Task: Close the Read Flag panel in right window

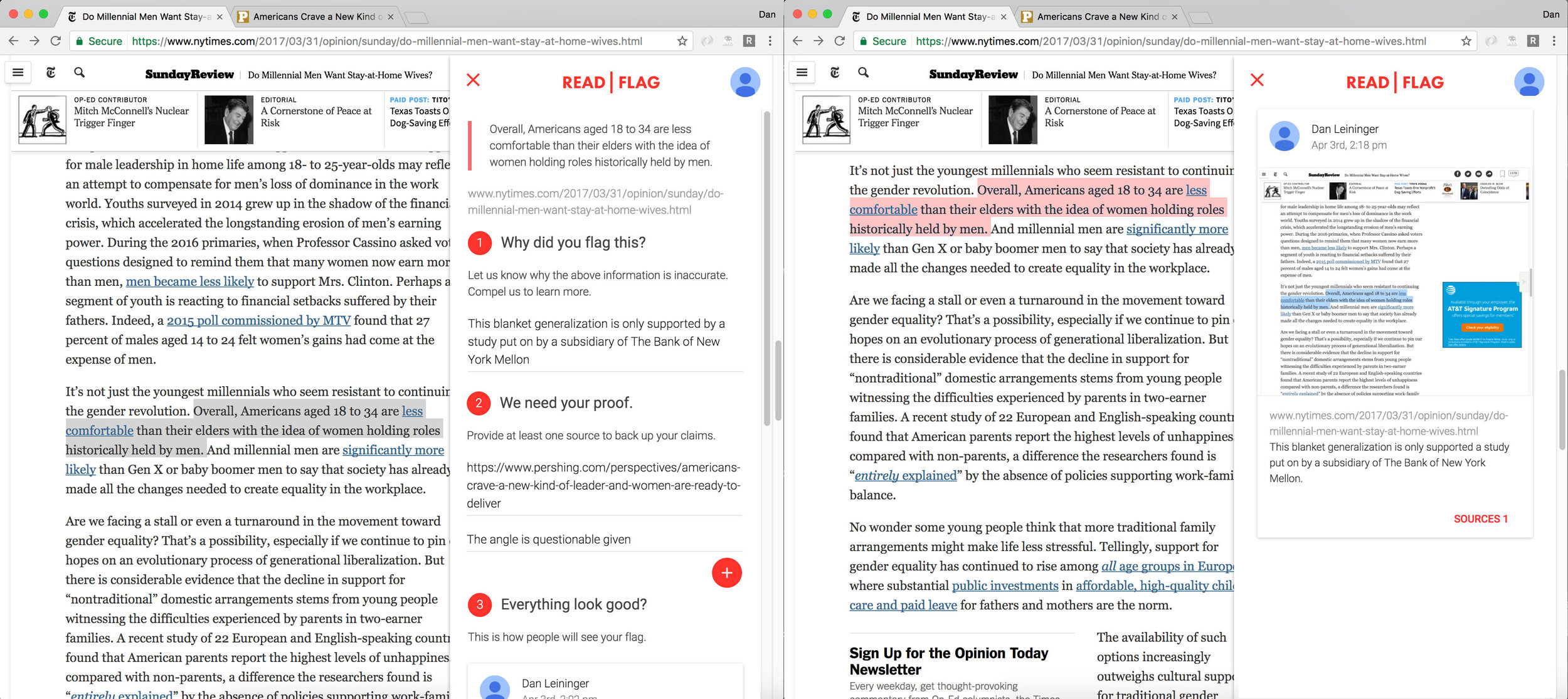Action: click(x=1257, y=80)
